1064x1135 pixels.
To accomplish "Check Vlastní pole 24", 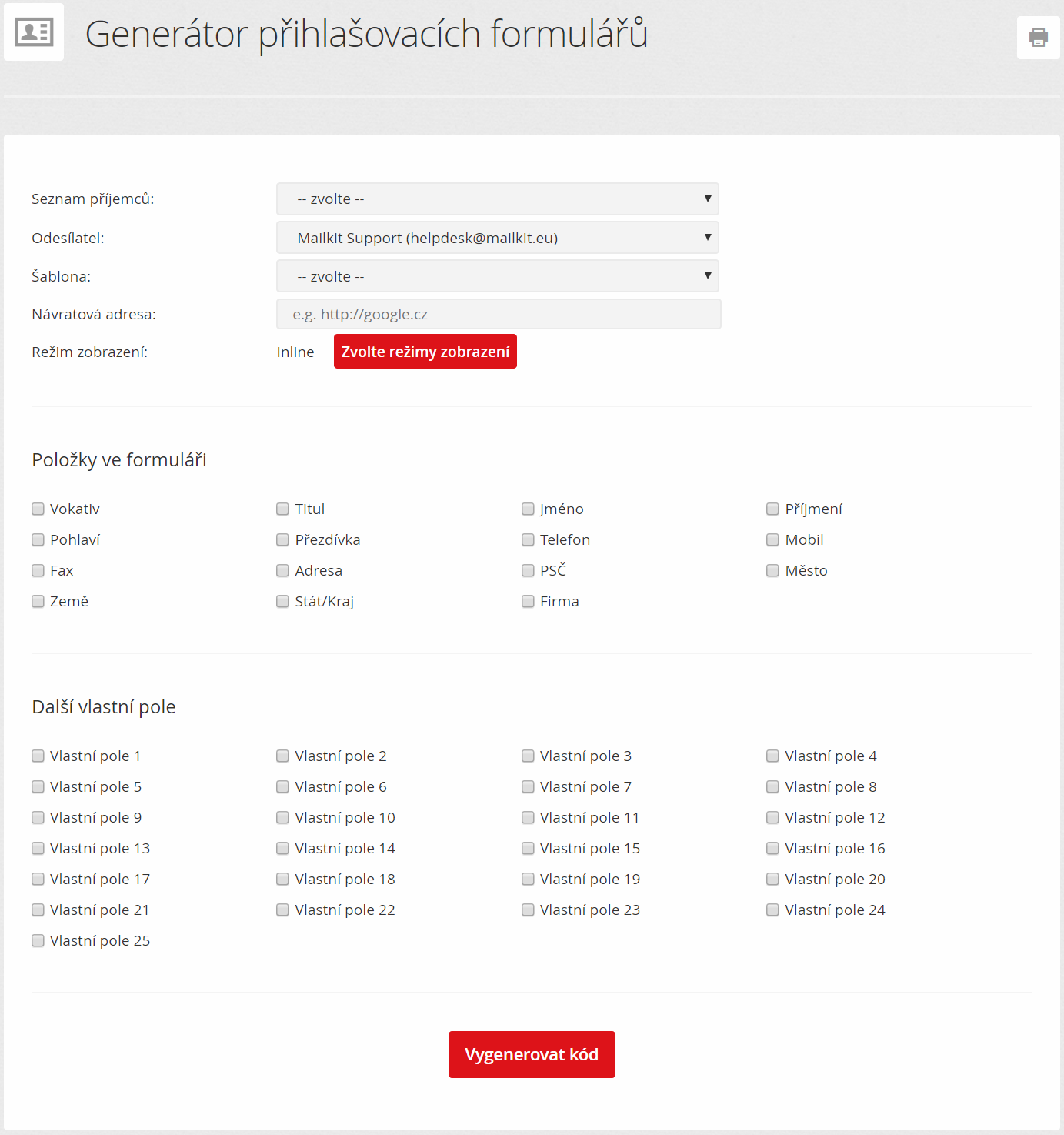I will 772,910.
